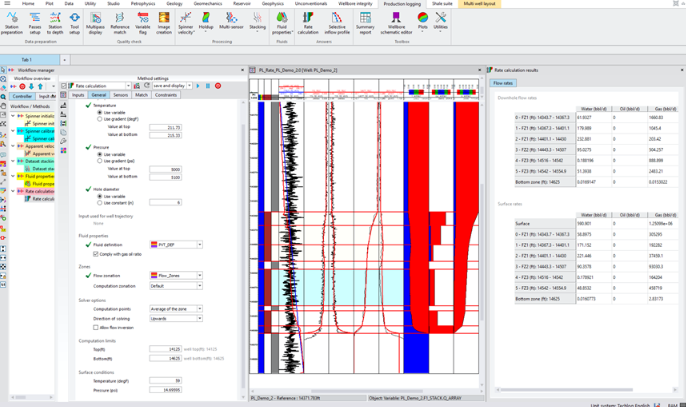Click the Multipass display icon
Image resolution: width=686 pixels, height=407 pixels.
(95, 20)
